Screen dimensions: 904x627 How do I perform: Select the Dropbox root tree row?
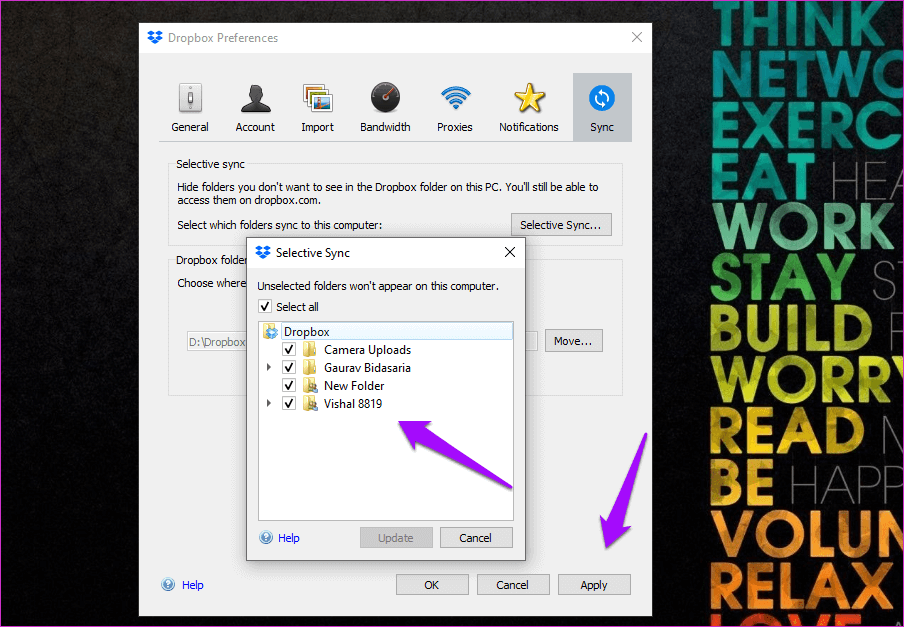[x=386, y=331]
